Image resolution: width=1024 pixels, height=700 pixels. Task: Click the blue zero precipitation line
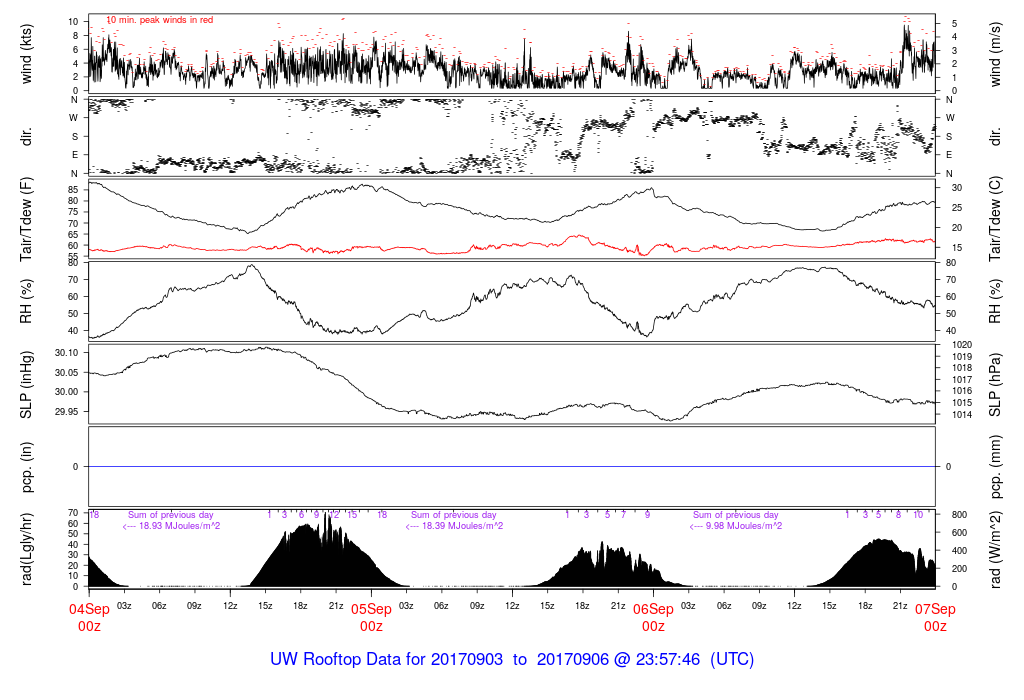[x=512, y=467]
